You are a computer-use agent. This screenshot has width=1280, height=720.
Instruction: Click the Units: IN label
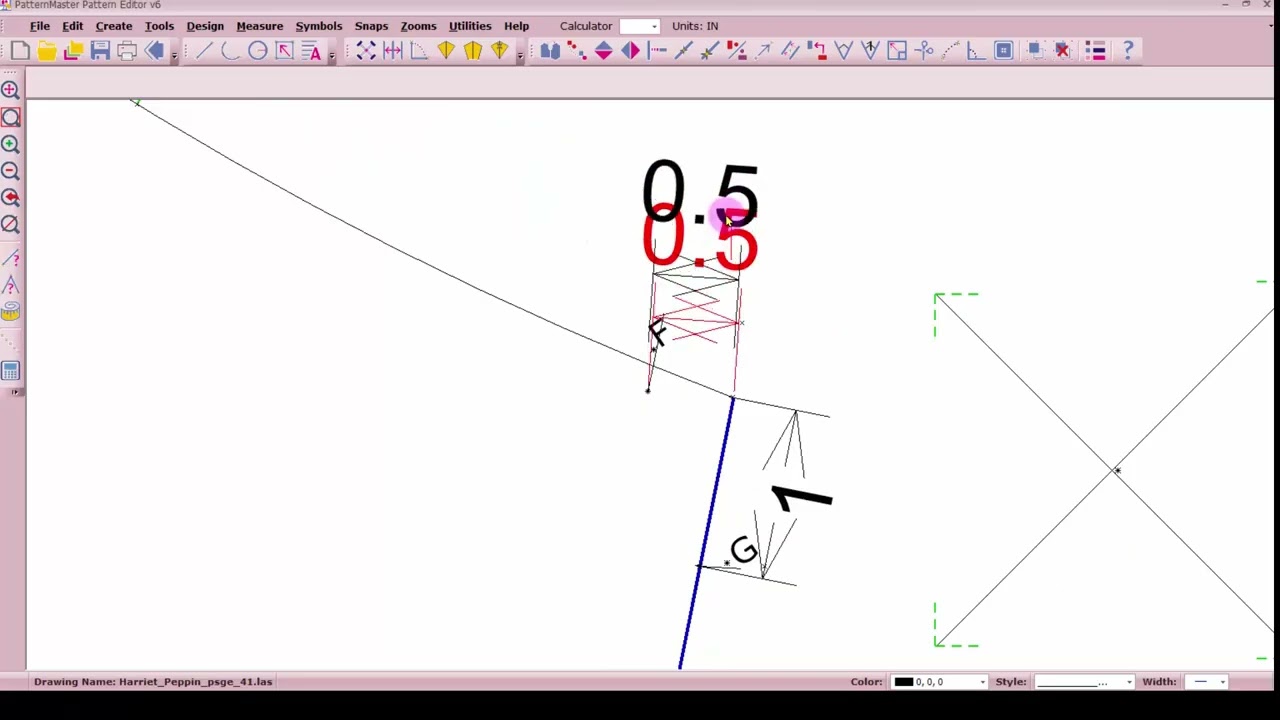[695, 26]
